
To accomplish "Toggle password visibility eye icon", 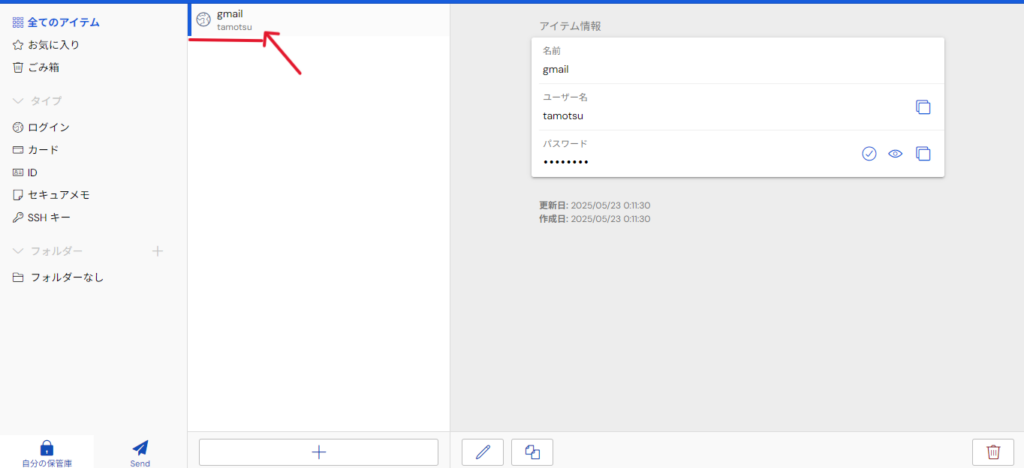I will tap(895, 154).
